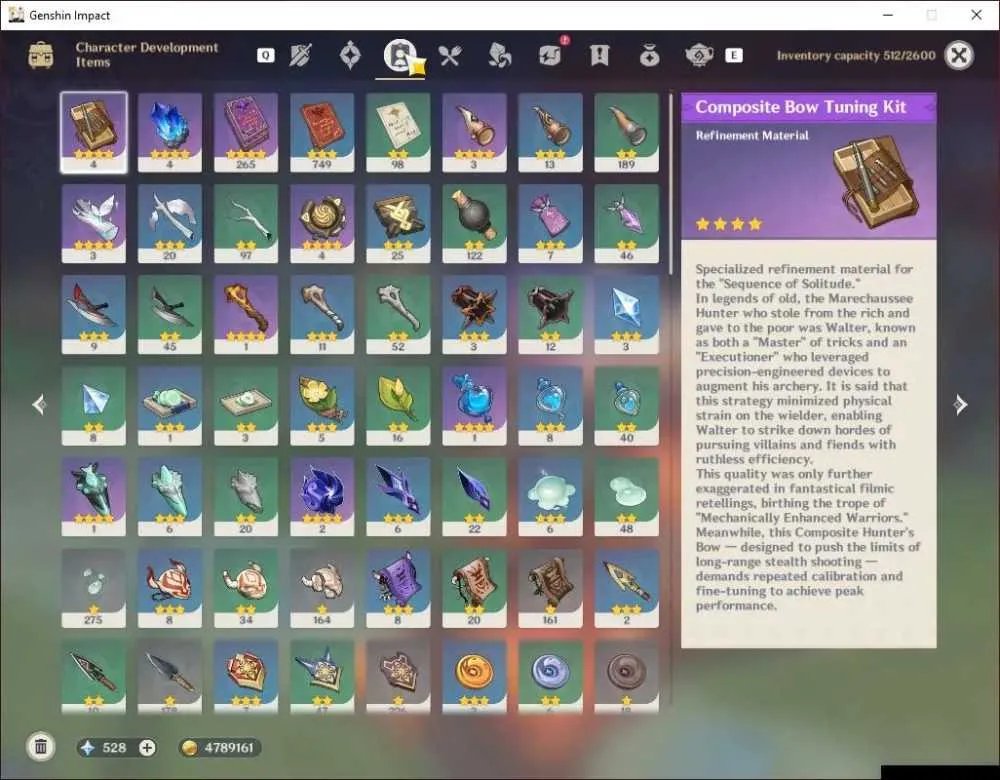Screen dimensions: 1000x780
Task: Open the Artifacts inventory tab
Action: (x=350, y=56)
